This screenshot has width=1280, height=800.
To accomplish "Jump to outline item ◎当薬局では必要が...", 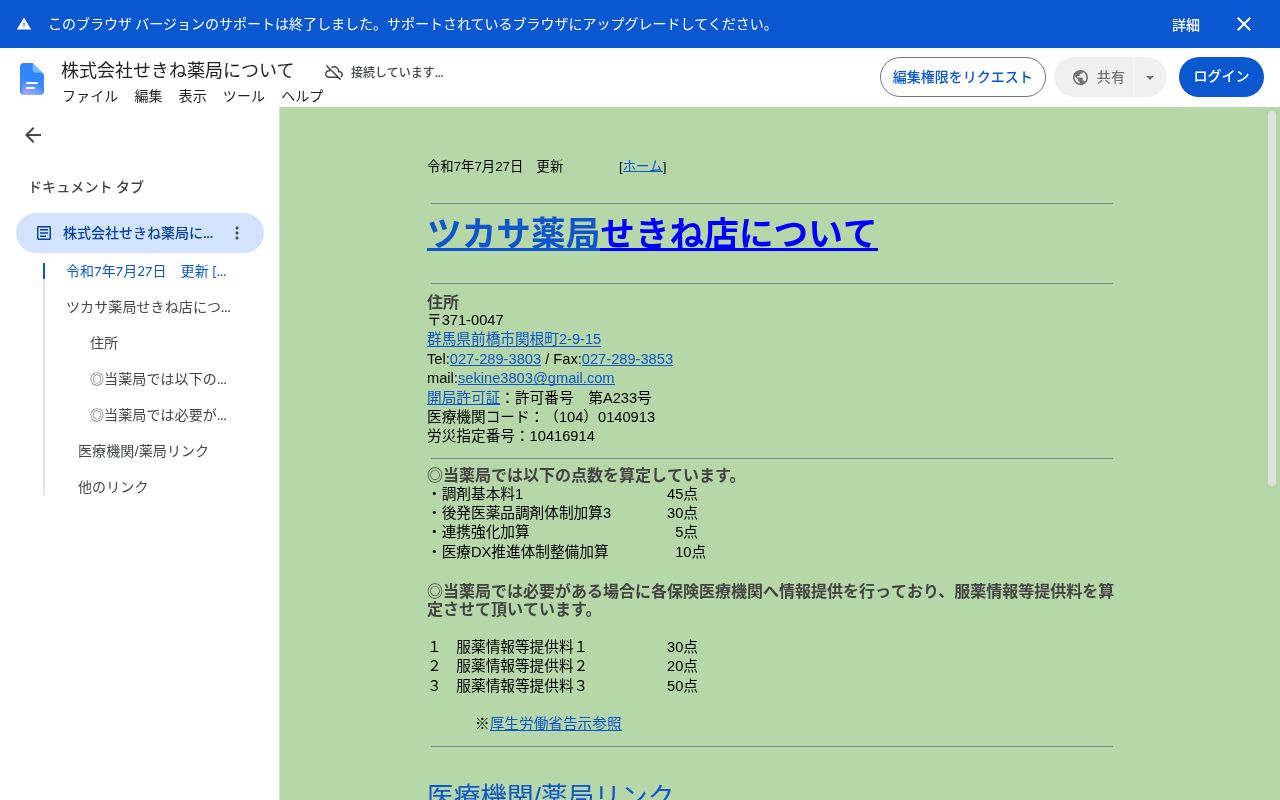I will click(x=158, y=415).
